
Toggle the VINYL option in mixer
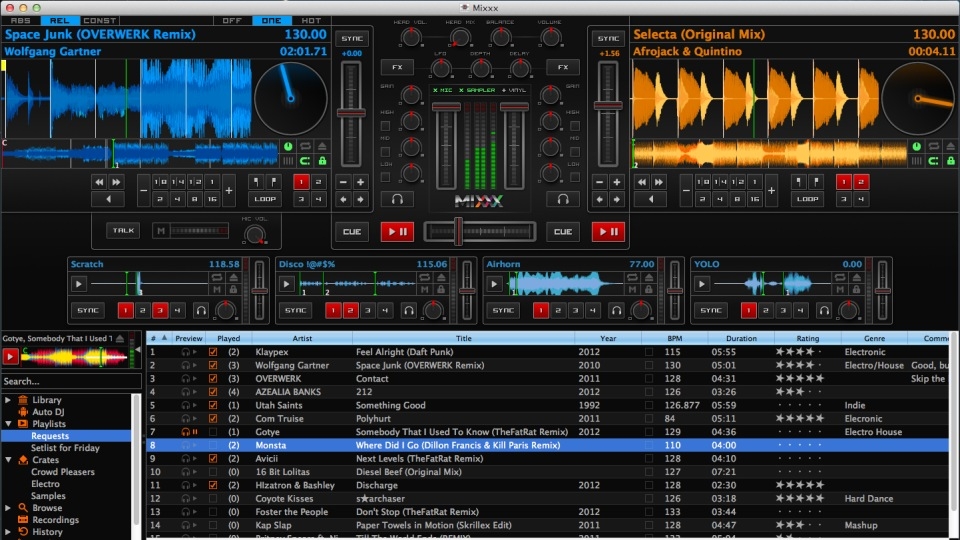coord(514,90)
